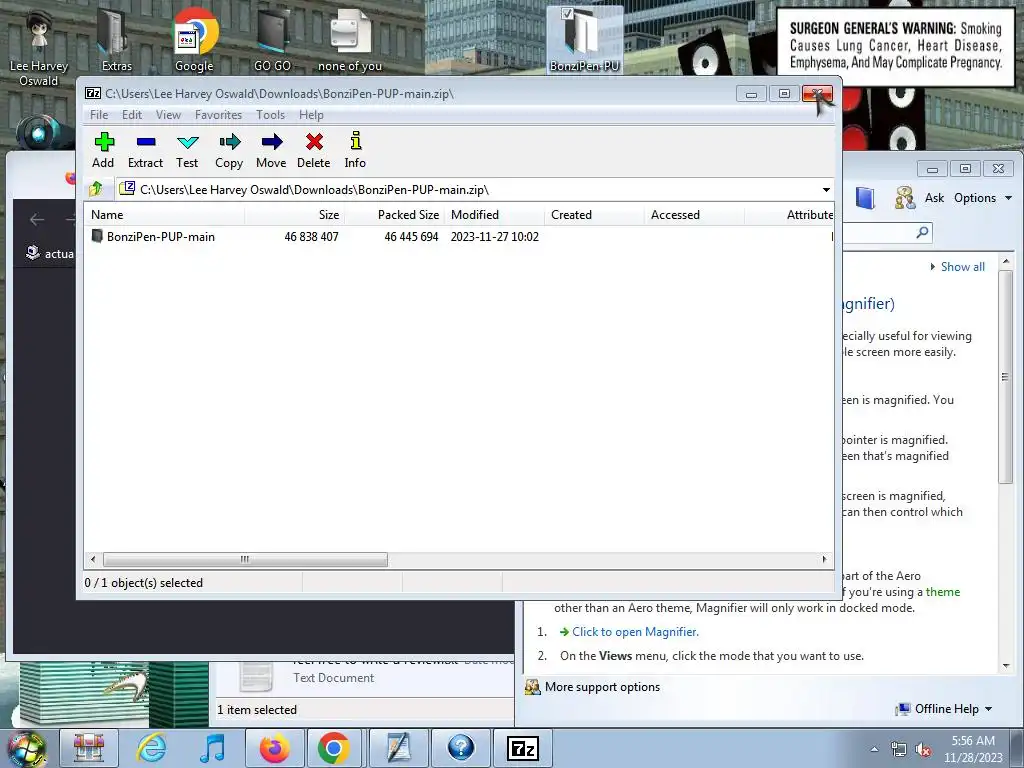Sort by the Modified column header

(494, 215)
